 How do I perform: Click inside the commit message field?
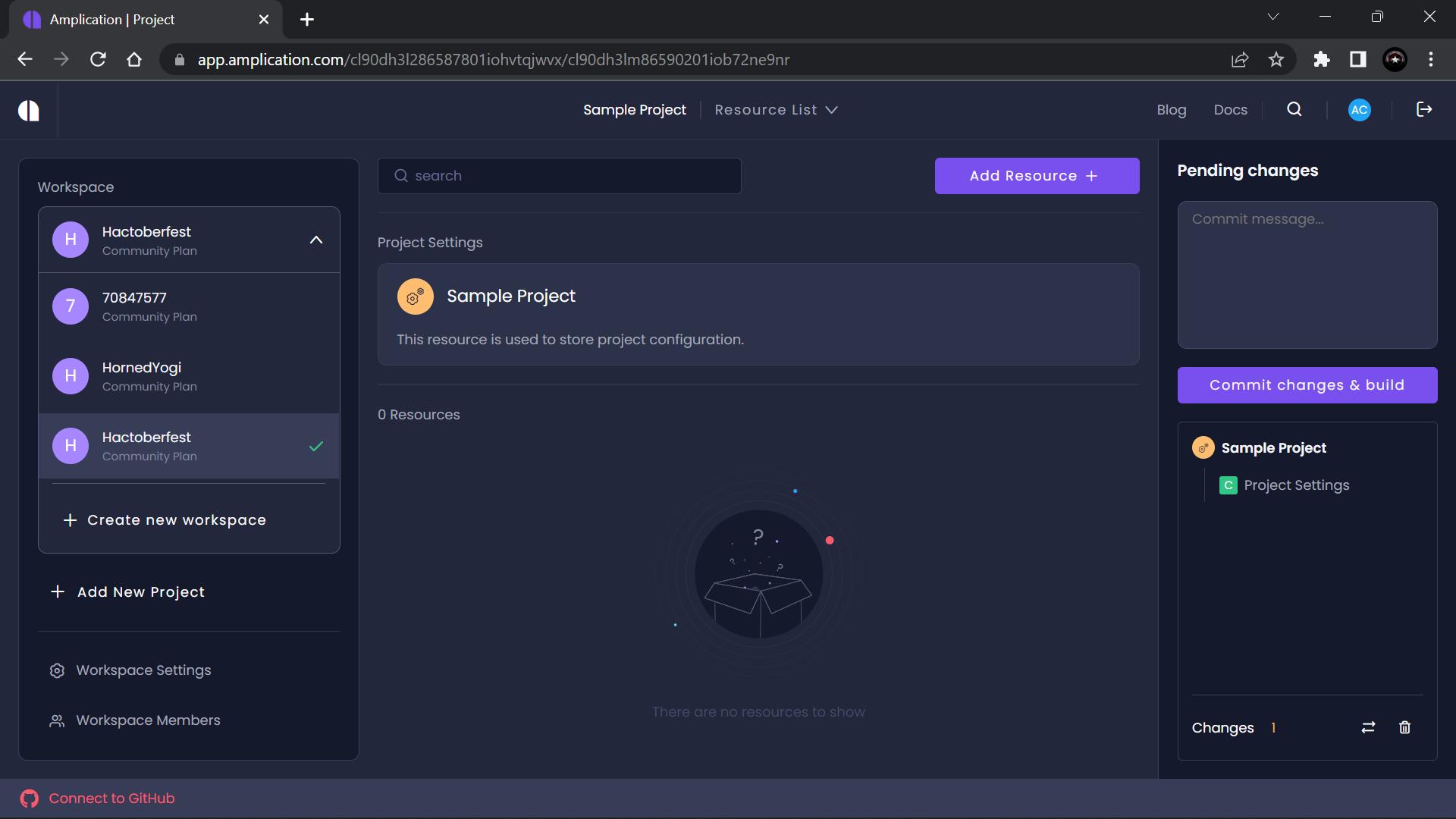(1307, 273)
